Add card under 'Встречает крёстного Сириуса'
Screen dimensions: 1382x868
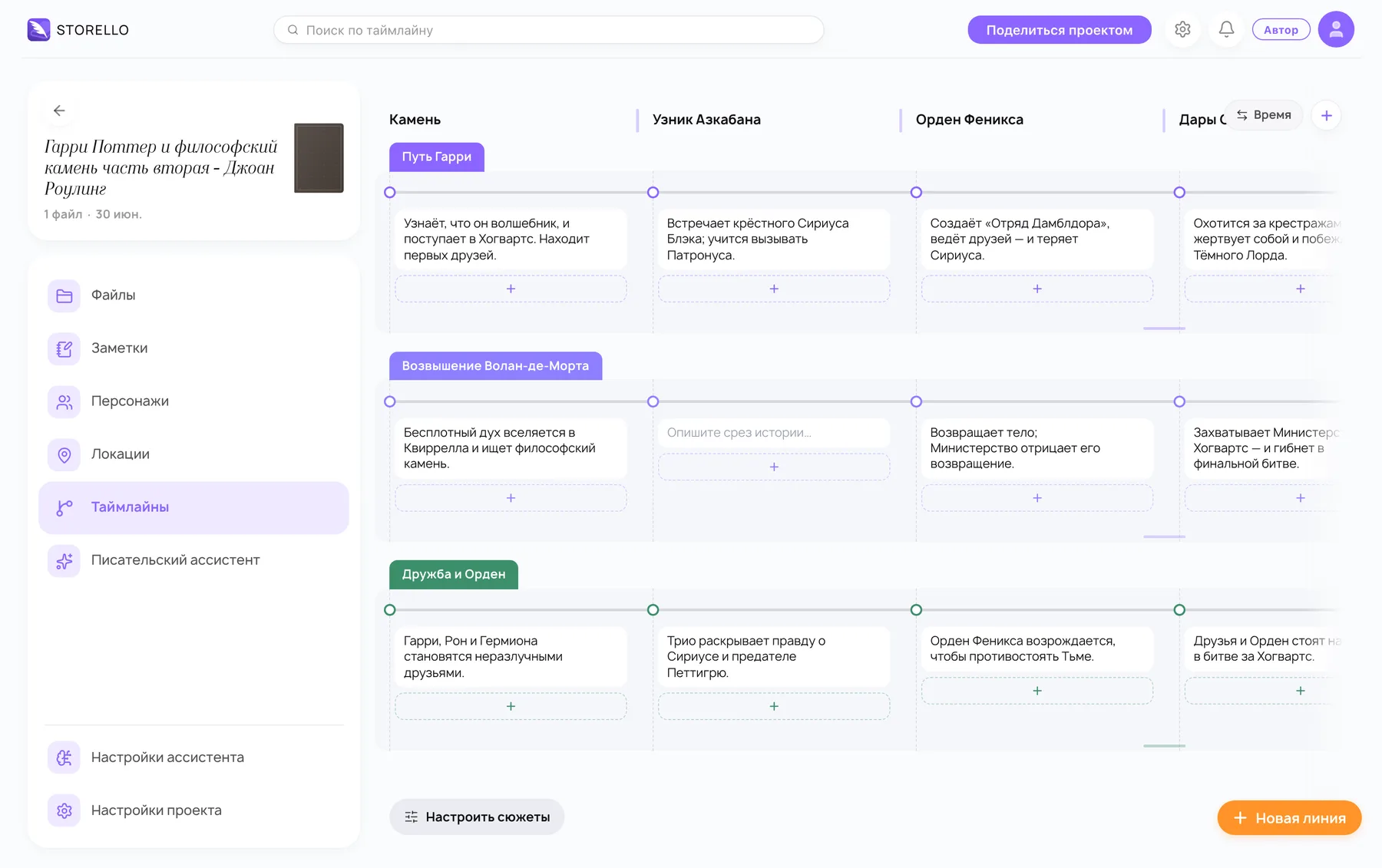774,289
